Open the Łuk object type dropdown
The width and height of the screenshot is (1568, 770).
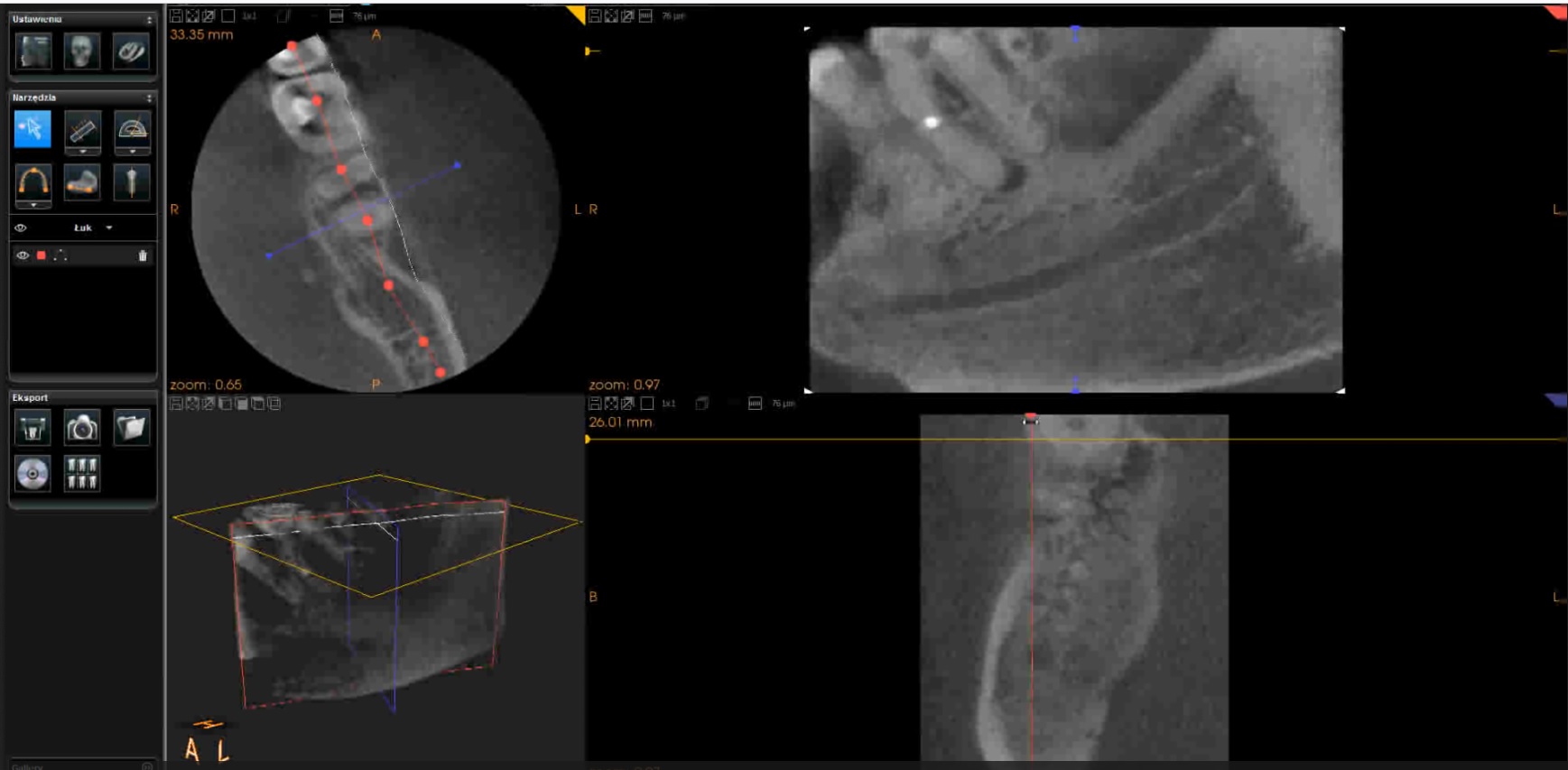(x=109, y=228)
